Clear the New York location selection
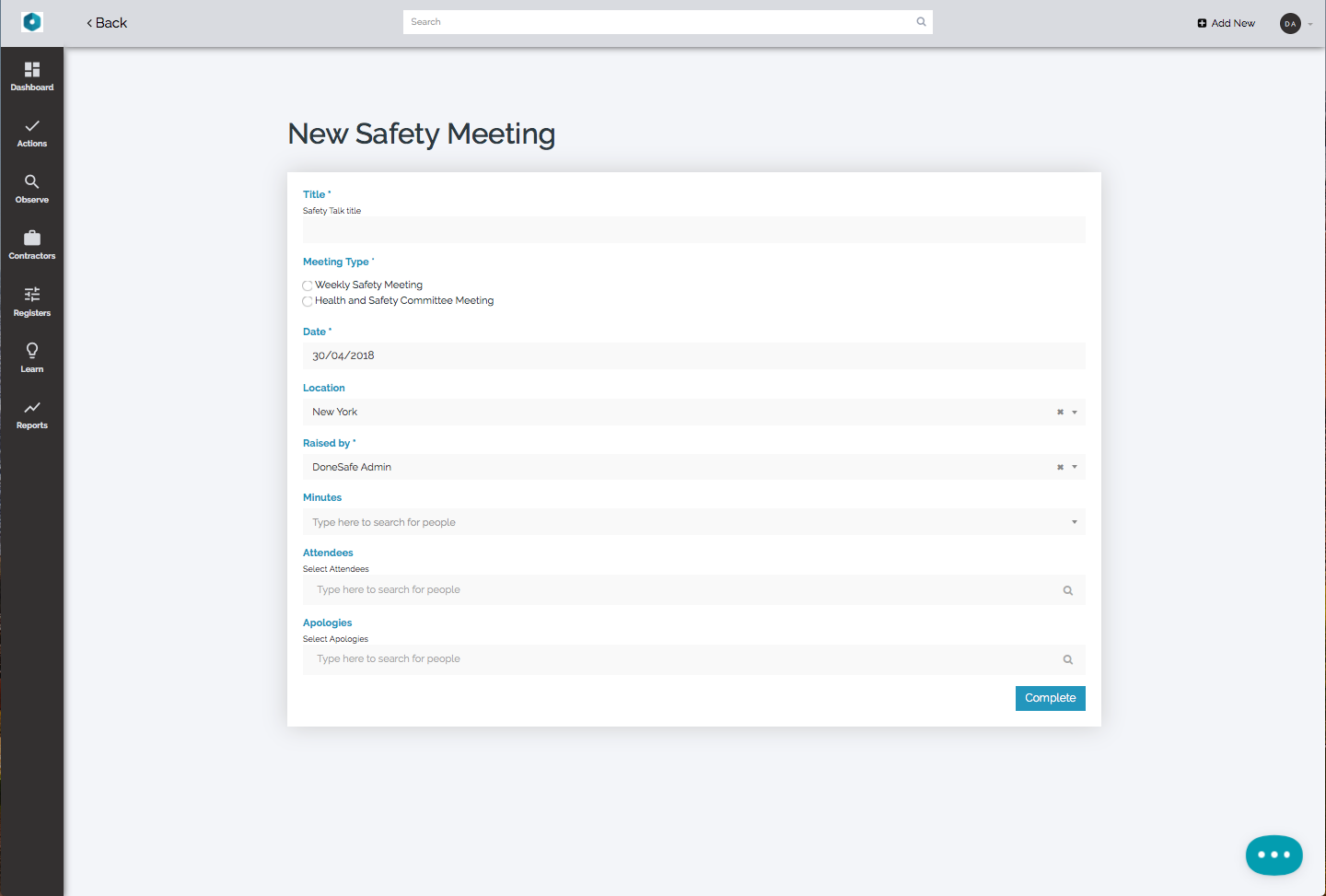1326x896 pixels. [1060, 413]
